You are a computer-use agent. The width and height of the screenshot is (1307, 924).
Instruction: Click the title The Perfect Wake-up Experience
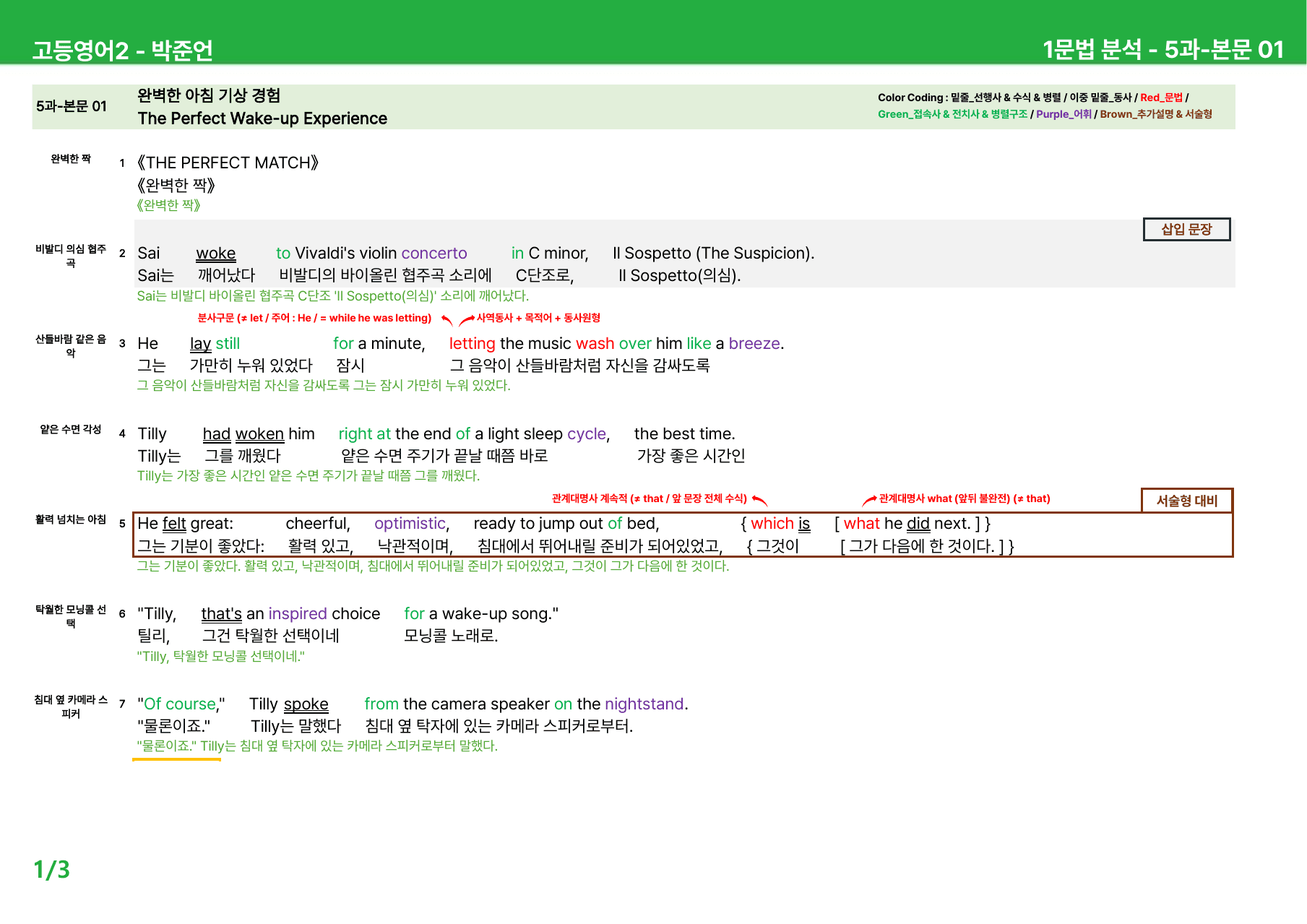262,118
